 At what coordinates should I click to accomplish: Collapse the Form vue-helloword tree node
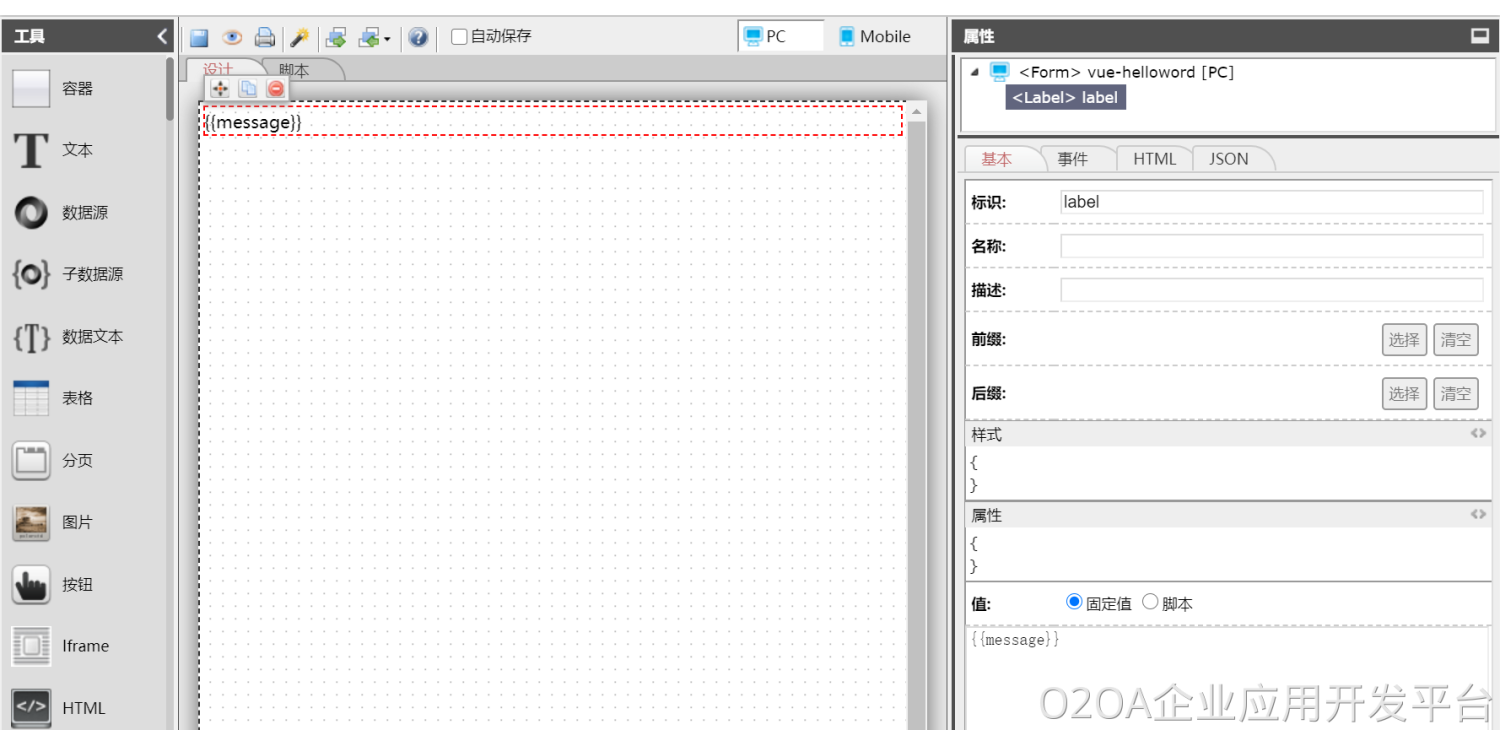(975, 72)
